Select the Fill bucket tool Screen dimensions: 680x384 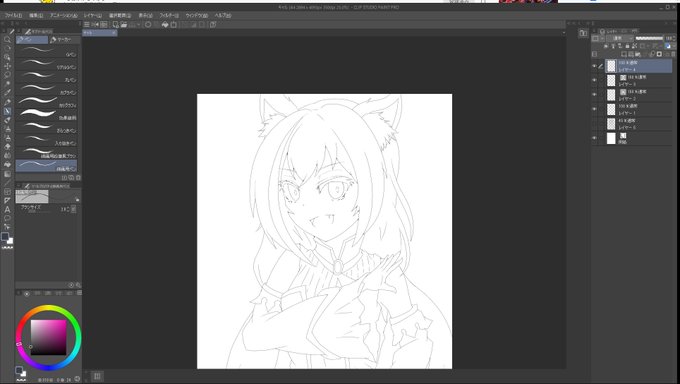tap(7, 165)
